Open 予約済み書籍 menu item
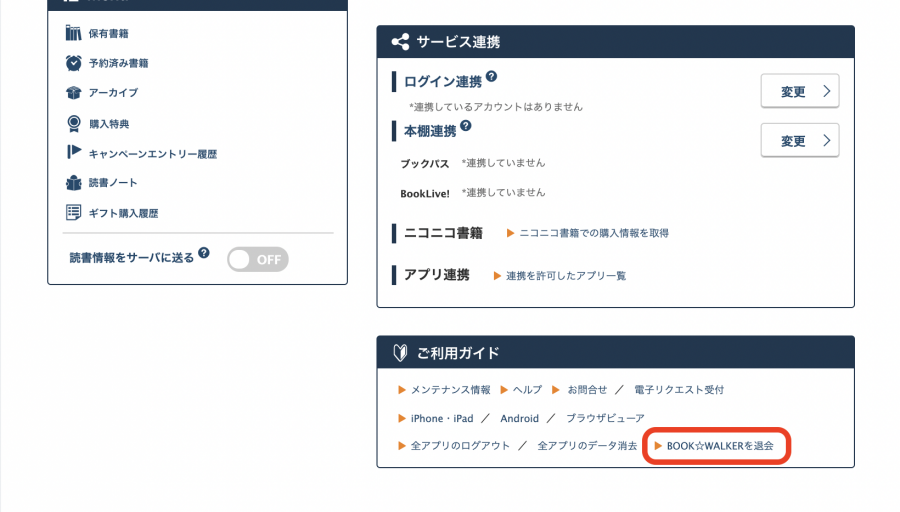This screenshot has height=512, width=900. coord(118,63)
